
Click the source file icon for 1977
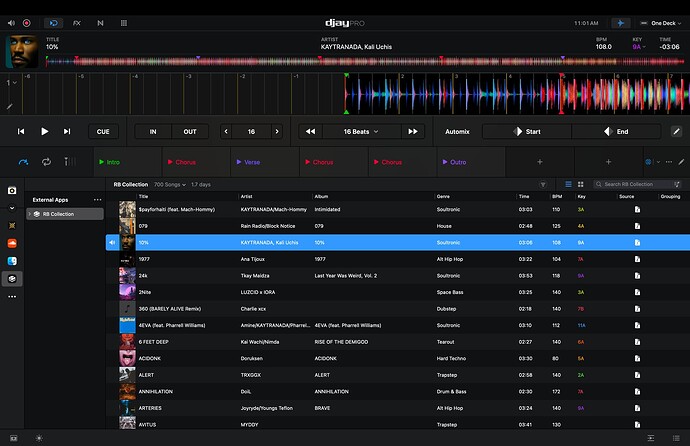637,259
